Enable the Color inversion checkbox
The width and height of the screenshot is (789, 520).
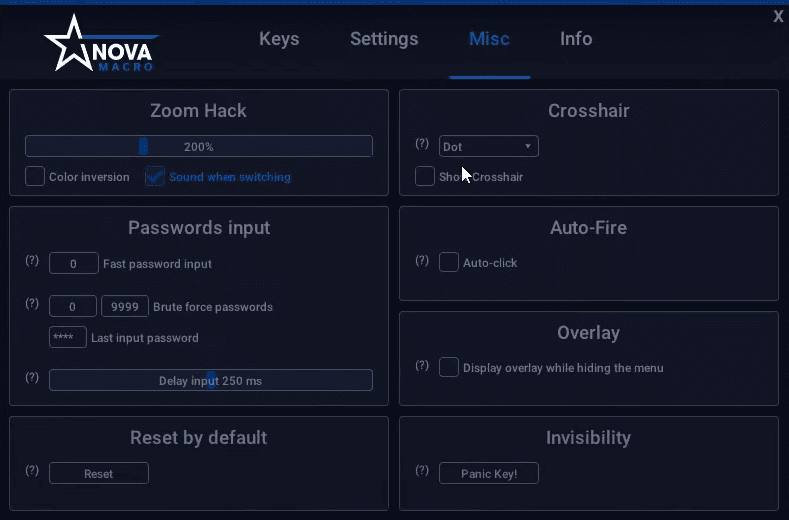35,176
